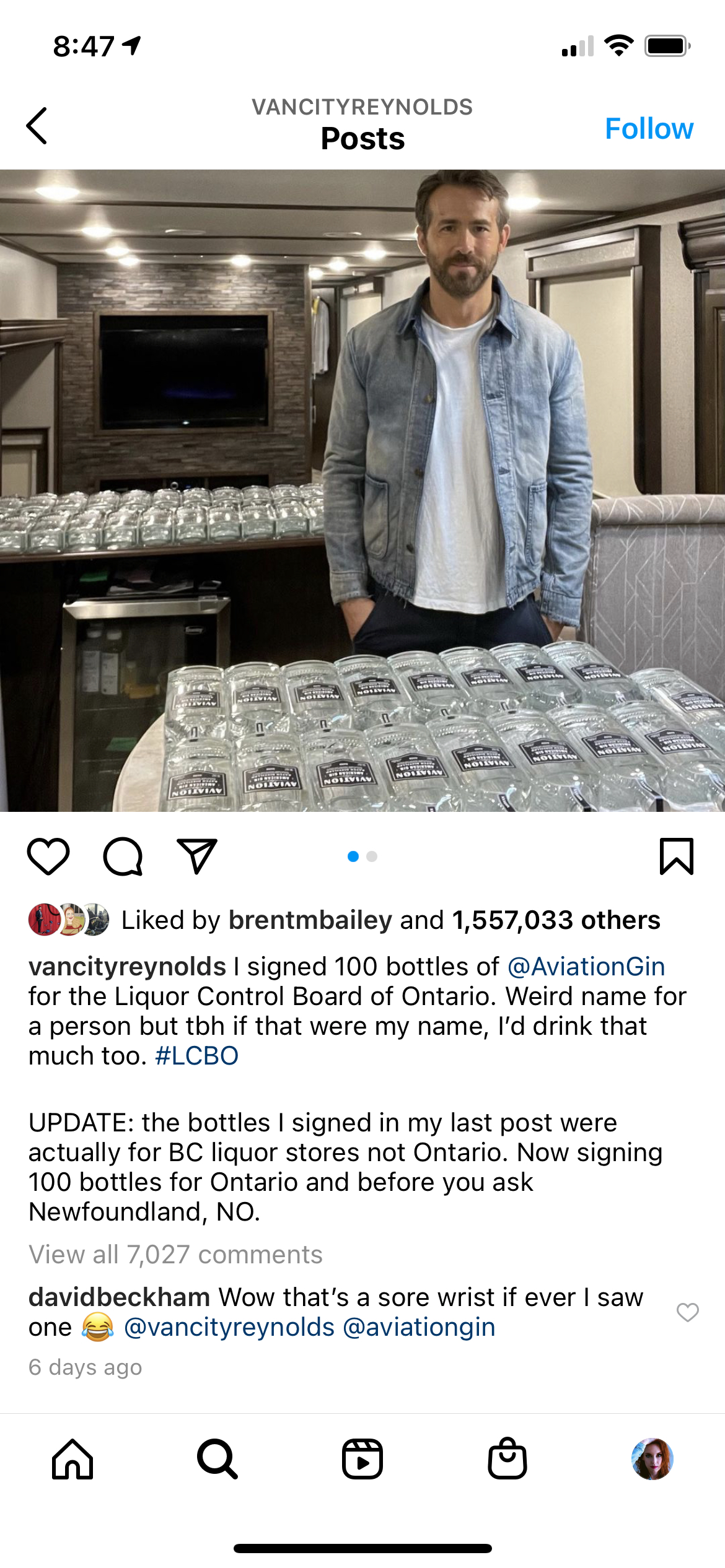
Task: Like the post with the heart icon
Action: [48, 856]
